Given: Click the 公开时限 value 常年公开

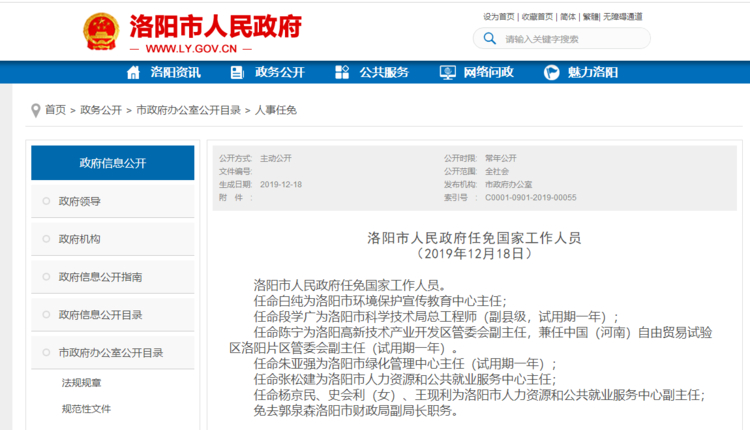Looking at the screenshot, I should (500, 158).
